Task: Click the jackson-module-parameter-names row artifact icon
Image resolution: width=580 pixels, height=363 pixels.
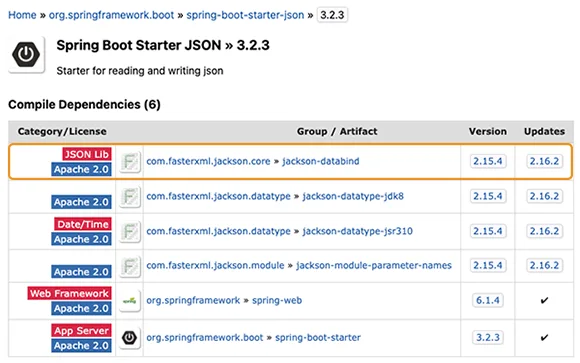Action: (x=130, y=266)
